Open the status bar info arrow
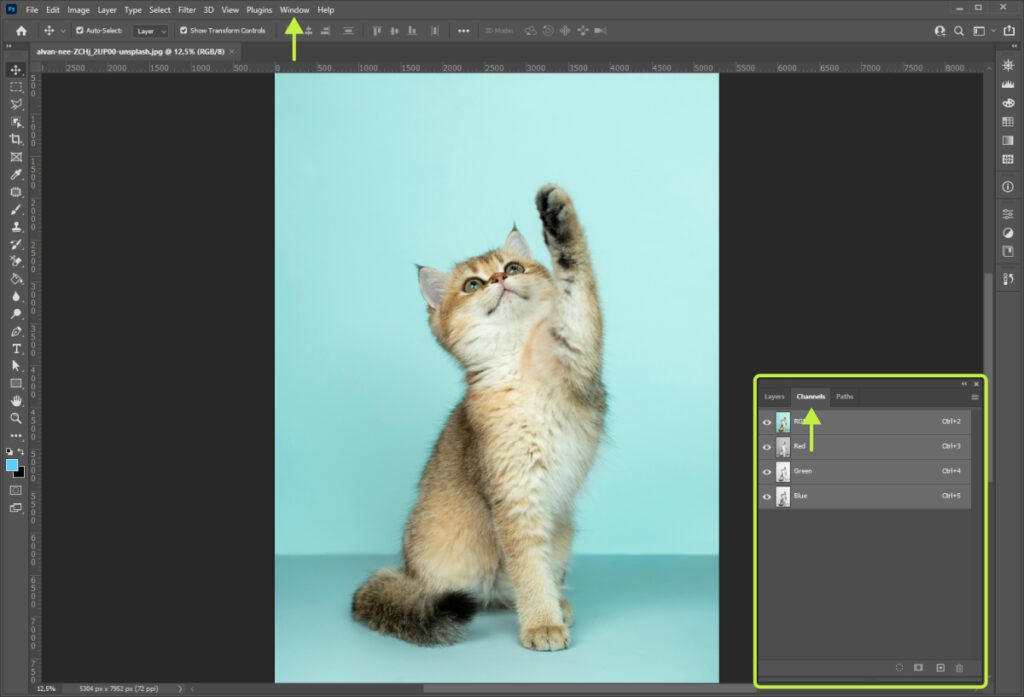Image resolution: width=1024 pixels, height=697 pixels. (x=180, y=689)
